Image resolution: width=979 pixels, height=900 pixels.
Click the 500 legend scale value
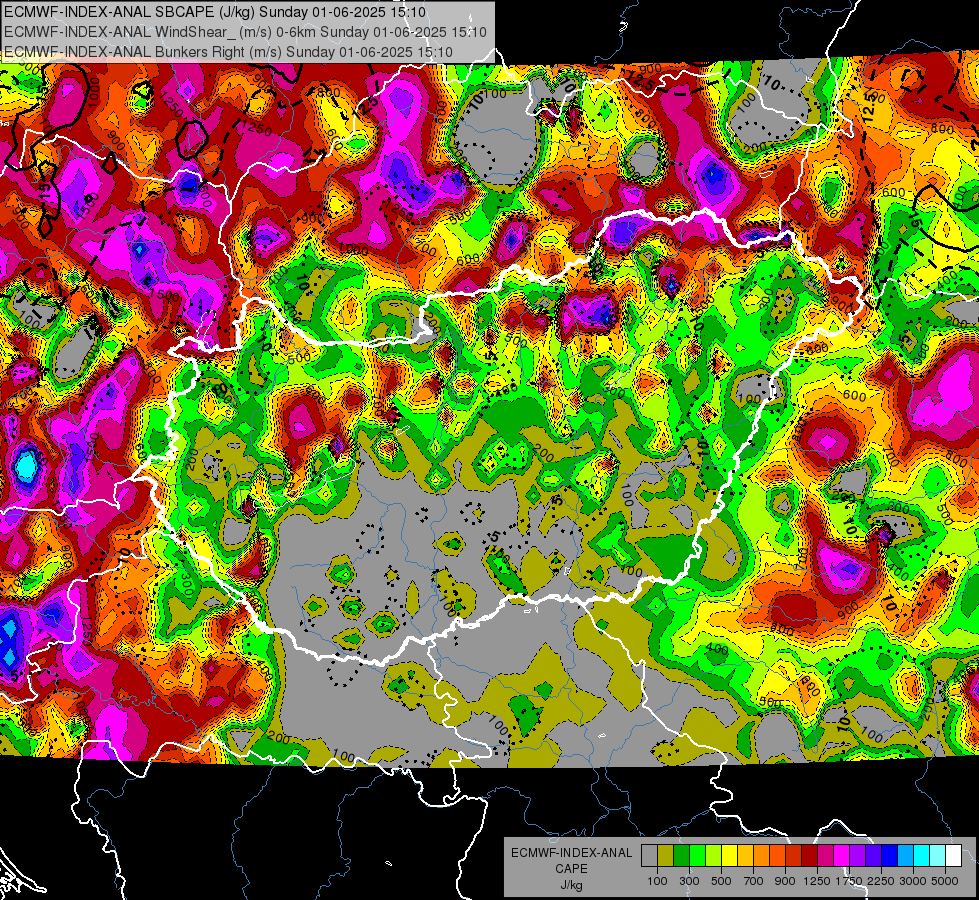[x=721, y=881]
